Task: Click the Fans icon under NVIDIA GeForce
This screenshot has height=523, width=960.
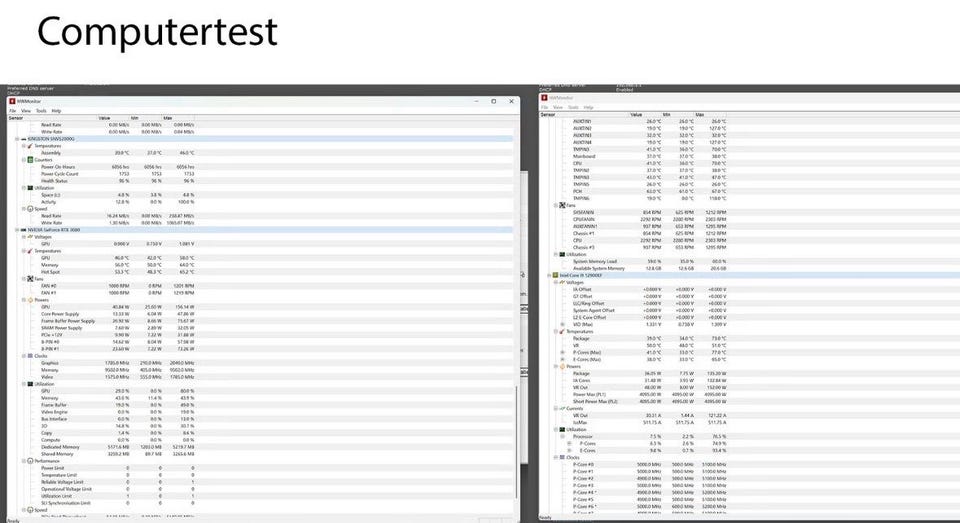Action: point(30,279)
